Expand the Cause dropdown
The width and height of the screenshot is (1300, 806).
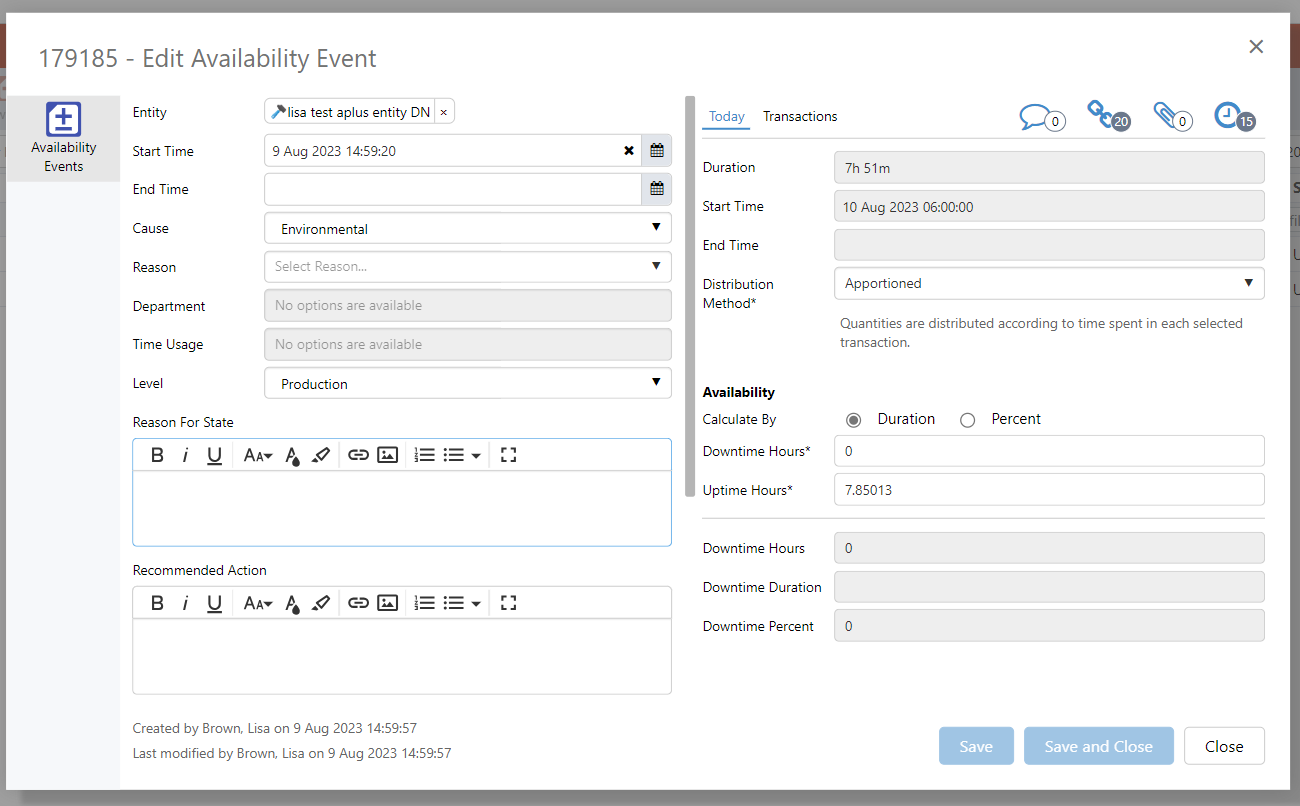coord(467,228)
